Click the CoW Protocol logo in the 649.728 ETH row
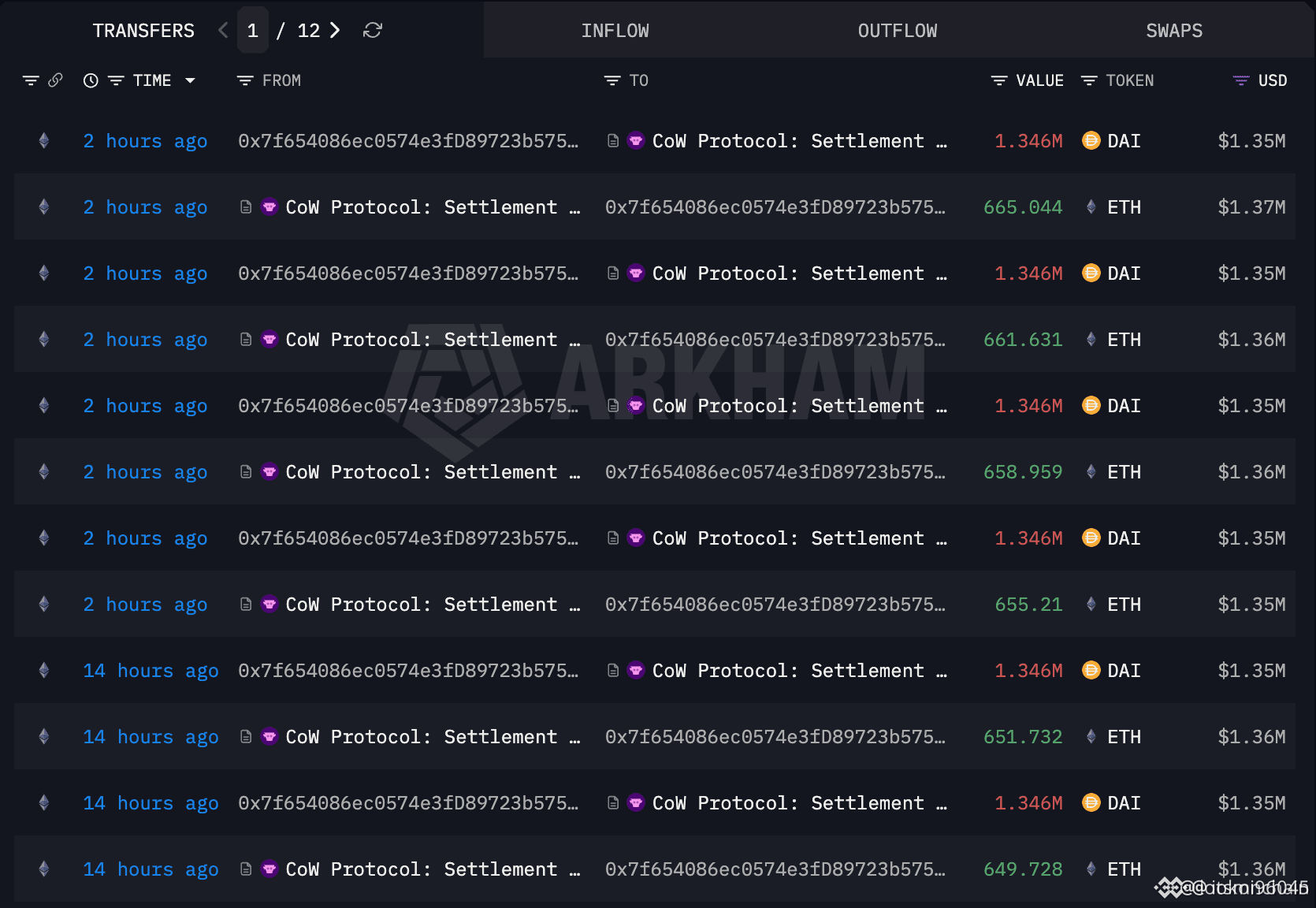This screenshot has height=908, width=1316. click(x=270, y=869)
